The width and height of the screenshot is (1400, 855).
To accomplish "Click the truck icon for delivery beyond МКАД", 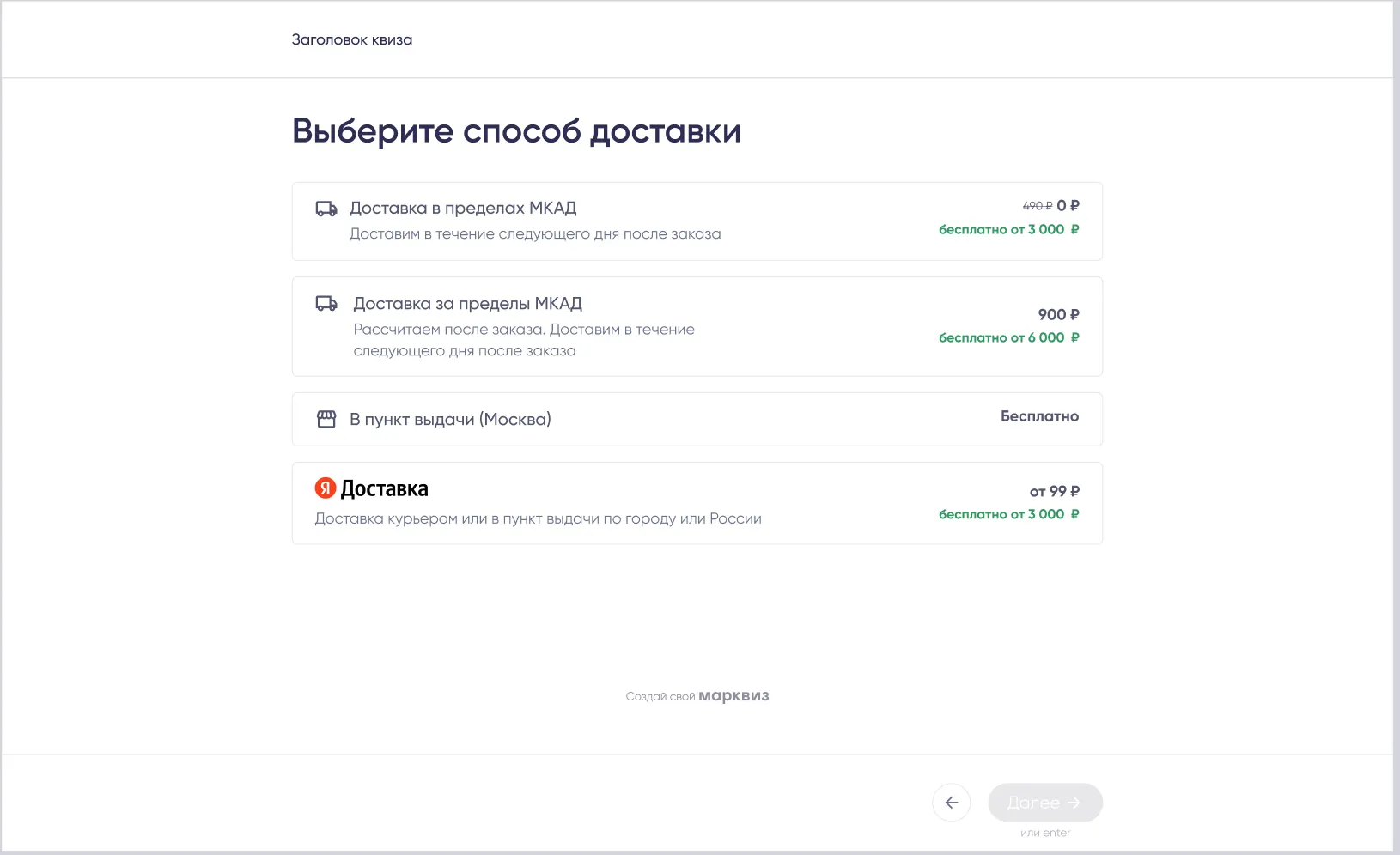I will click(326, 303).
